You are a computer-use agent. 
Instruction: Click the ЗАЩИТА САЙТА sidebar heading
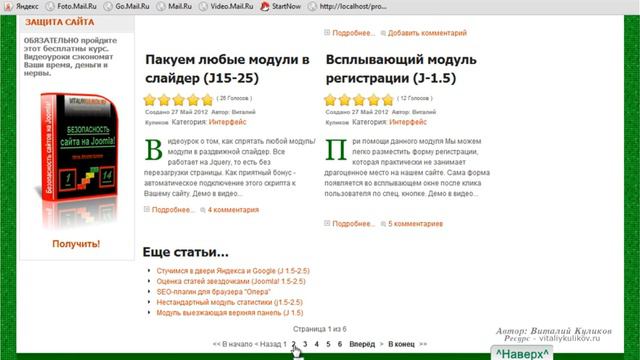tap(60, 22)
